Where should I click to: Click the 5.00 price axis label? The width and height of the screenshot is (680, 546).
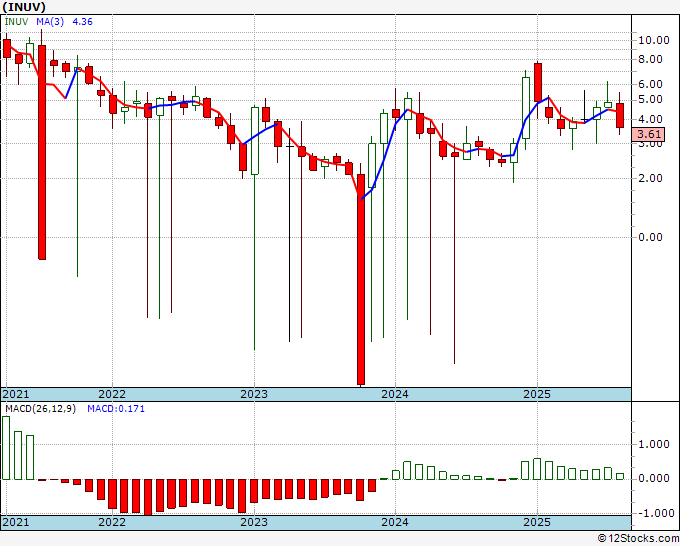(x=650, y=100)
